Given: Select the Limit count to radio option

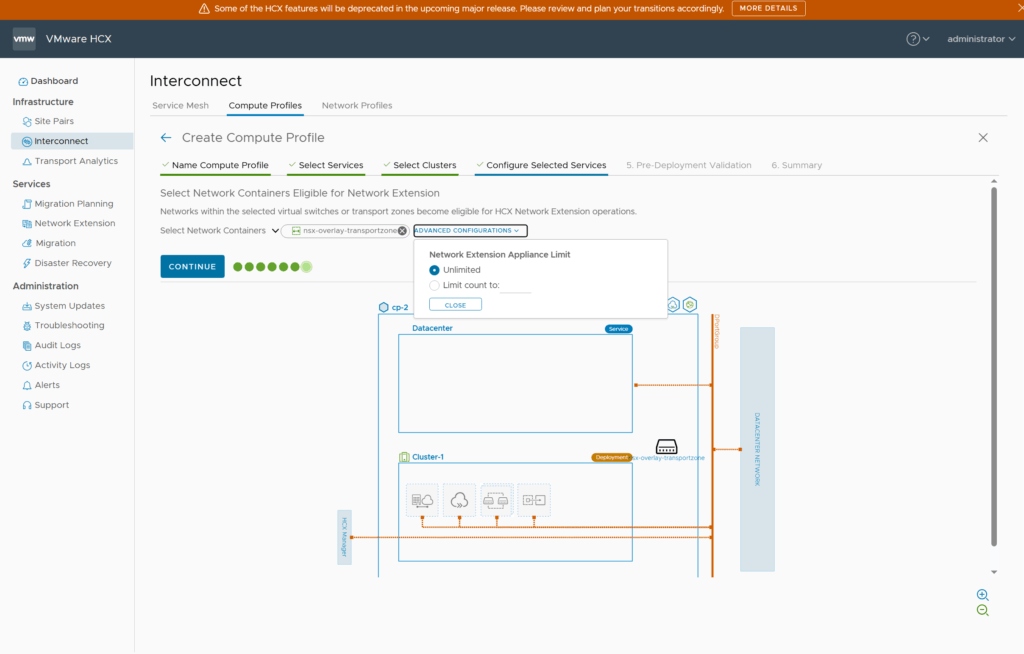Looking at the screenshot, I should [434, 285].
